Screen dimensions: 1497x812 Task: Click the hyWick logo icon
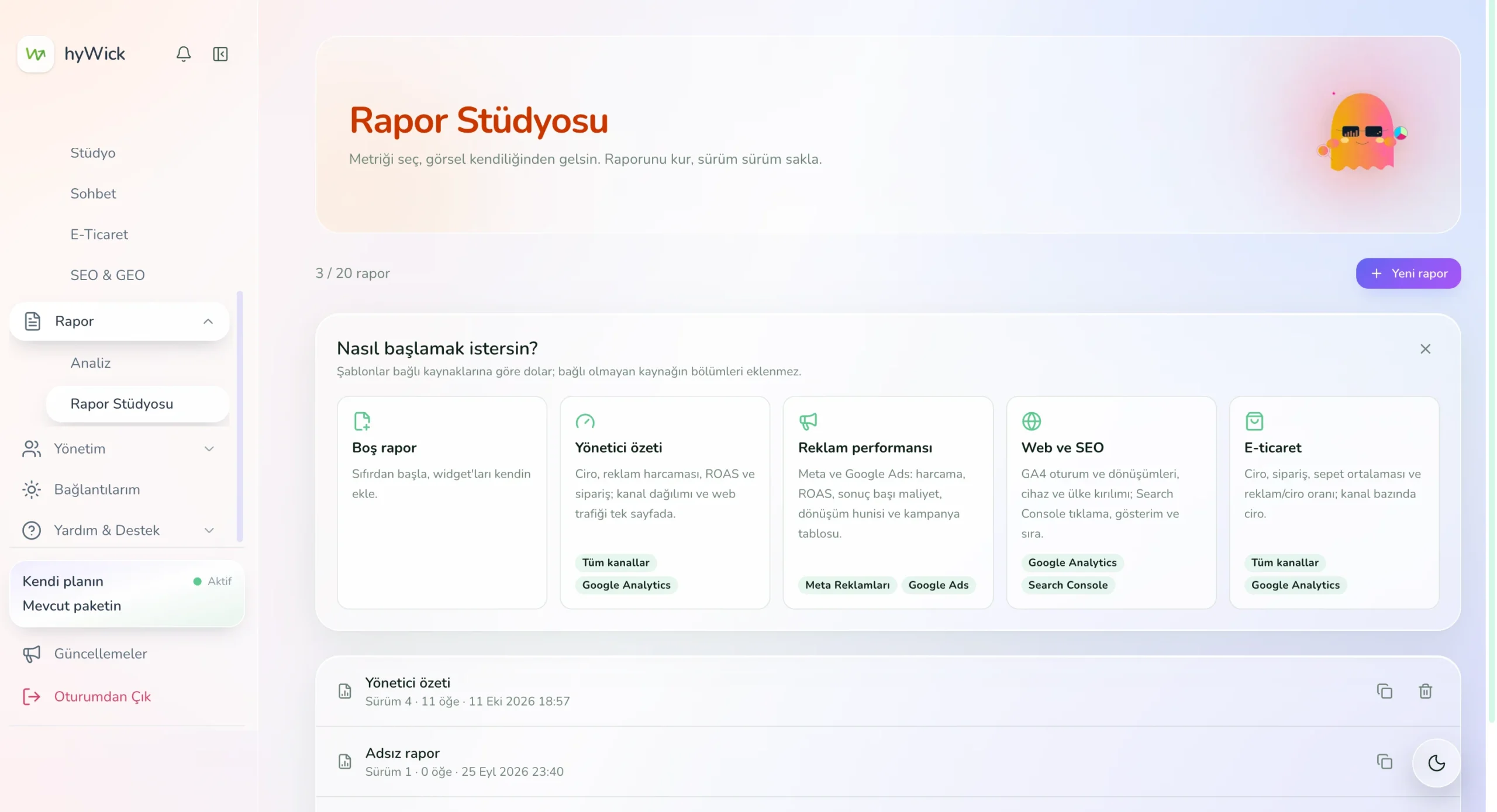coord(36,54)
